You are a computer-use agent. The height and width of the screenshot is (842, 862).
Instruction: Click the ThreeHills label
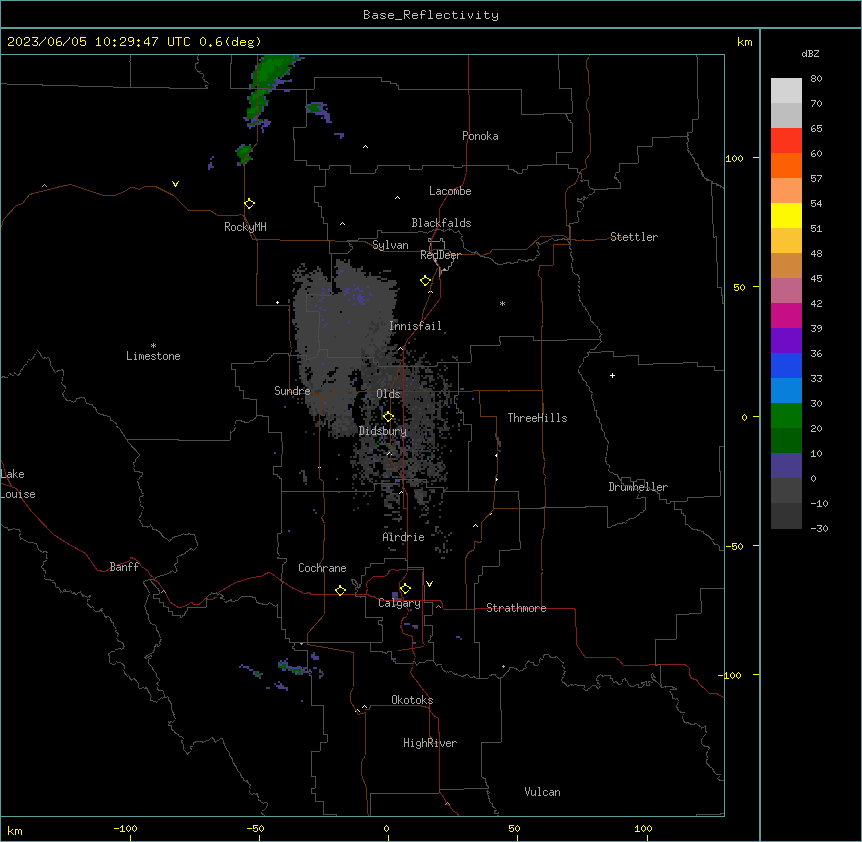tap(538, 418)
